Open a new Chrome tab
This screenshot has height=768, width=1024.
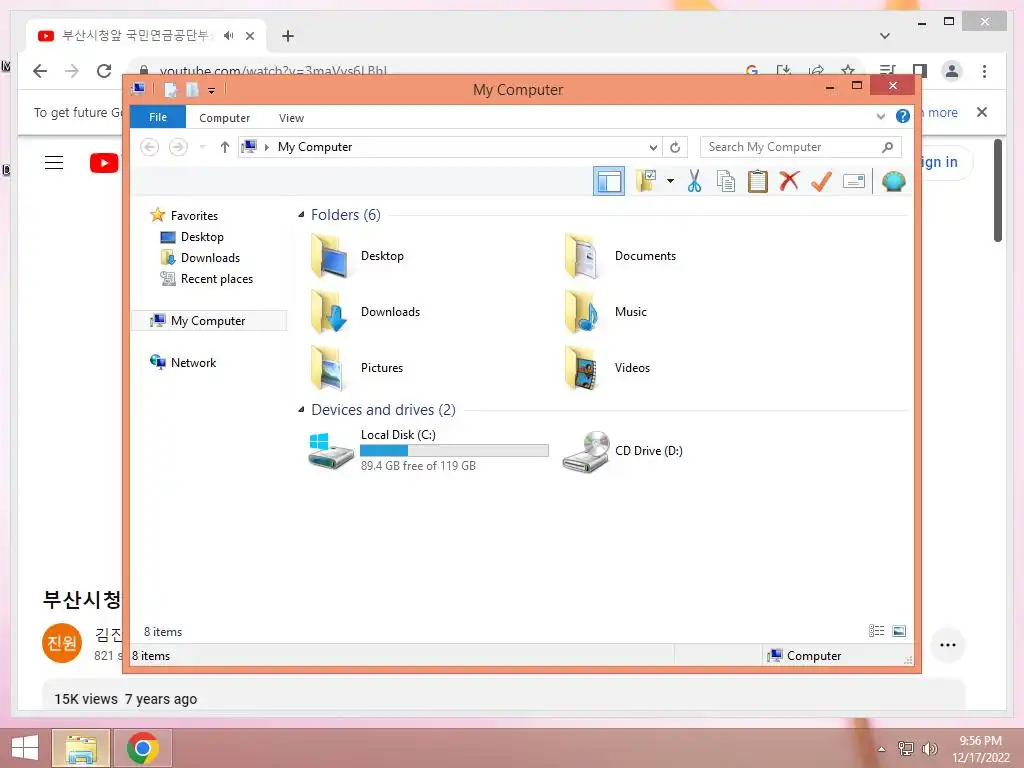tap(288, 36)
